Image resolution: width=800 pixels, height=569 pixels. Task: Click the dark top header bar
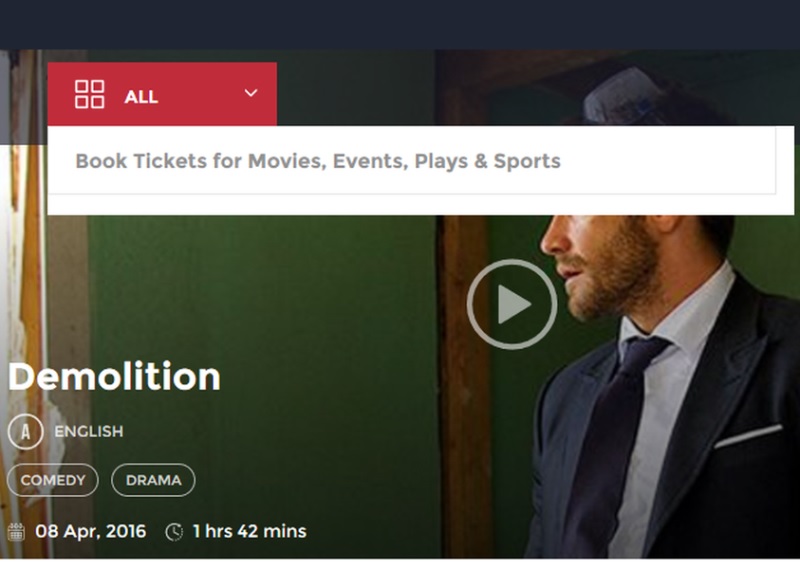pos(400,24)
